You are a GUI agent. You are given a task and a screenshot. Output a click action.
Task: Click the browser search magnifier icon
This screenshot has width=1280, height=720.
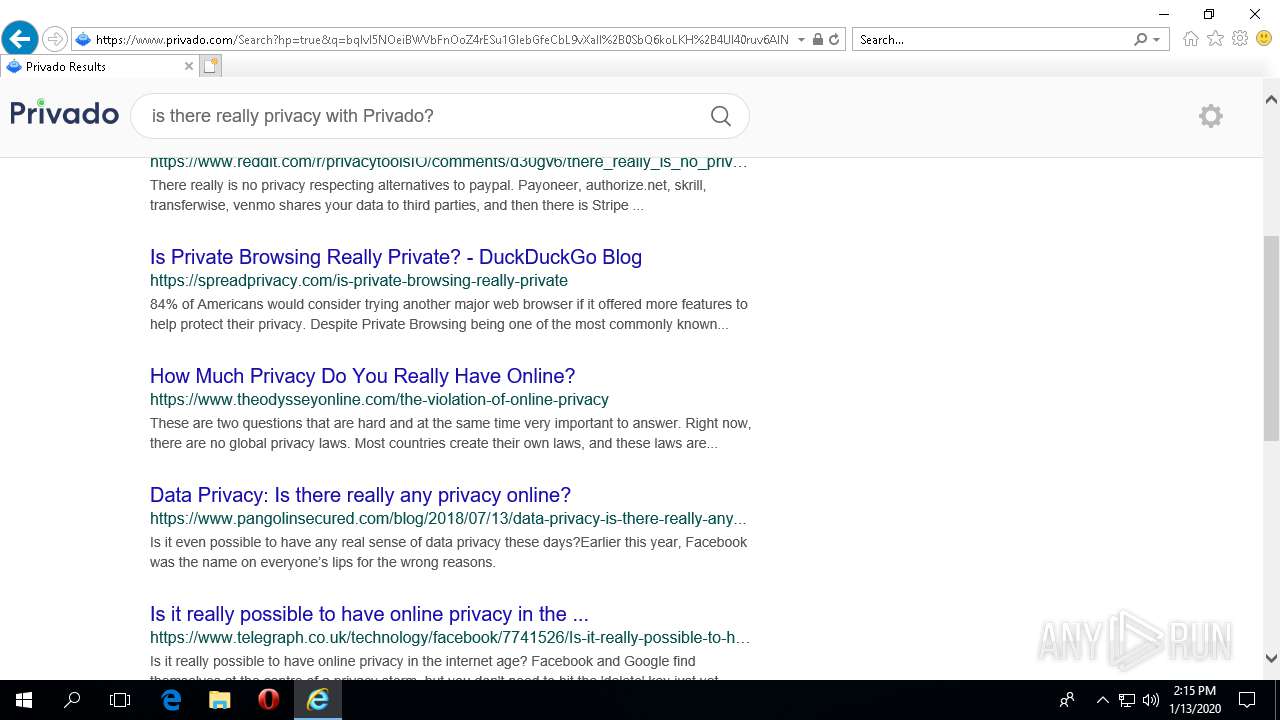[1141, 40]
